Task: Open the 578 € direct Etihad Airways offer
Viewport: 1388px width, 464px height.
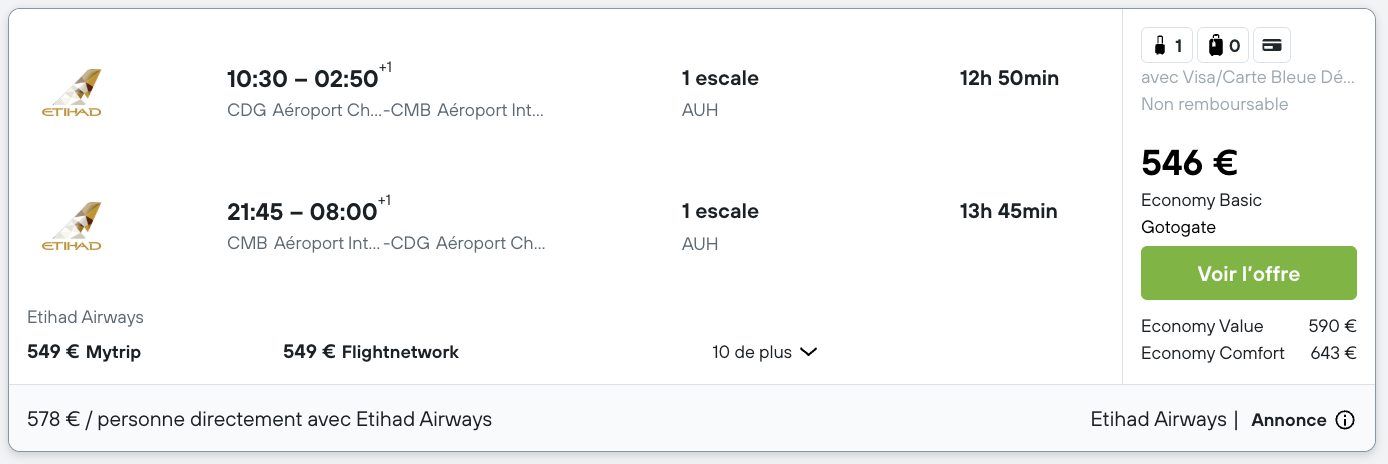Action: tap(260, 420)
